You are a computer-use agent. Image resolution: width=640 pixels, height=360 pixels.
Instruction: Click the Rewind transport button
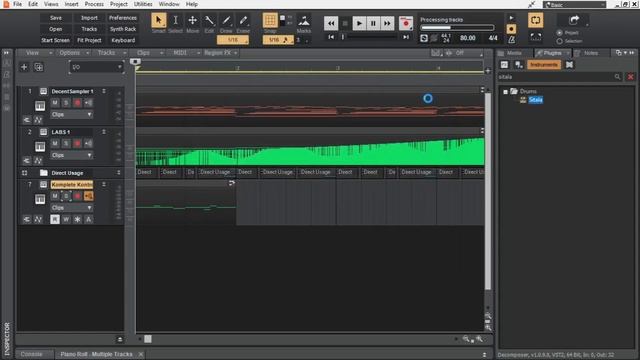(331, 23)
